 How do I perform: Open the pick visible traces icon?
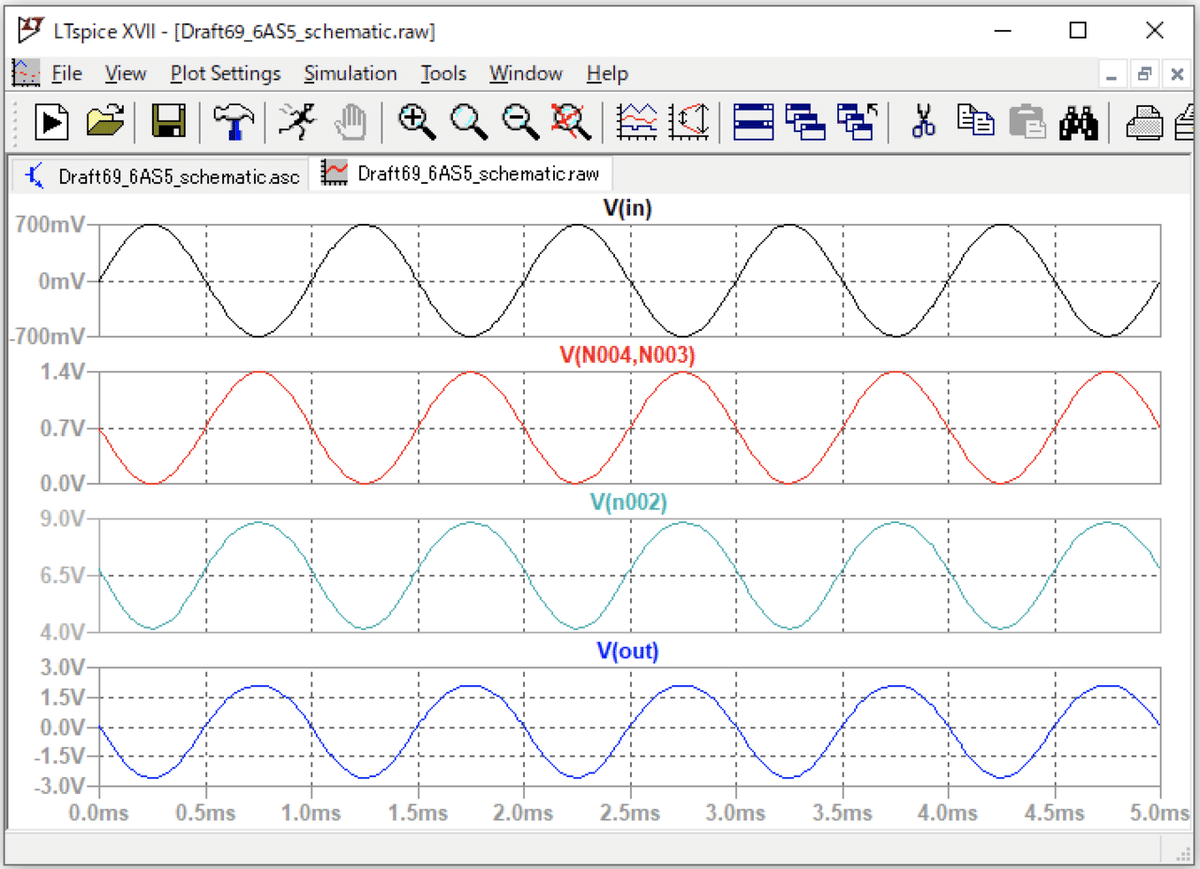638,122
